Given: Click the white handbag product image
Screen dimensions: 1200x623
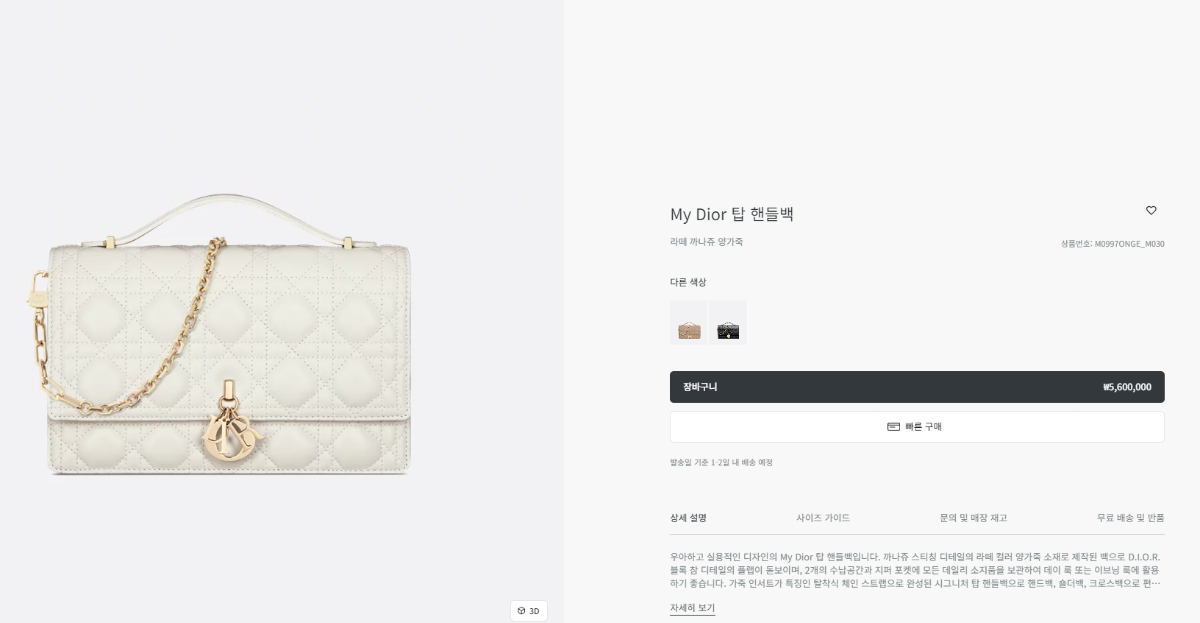Looking at the screenshot, I should 230,340.
